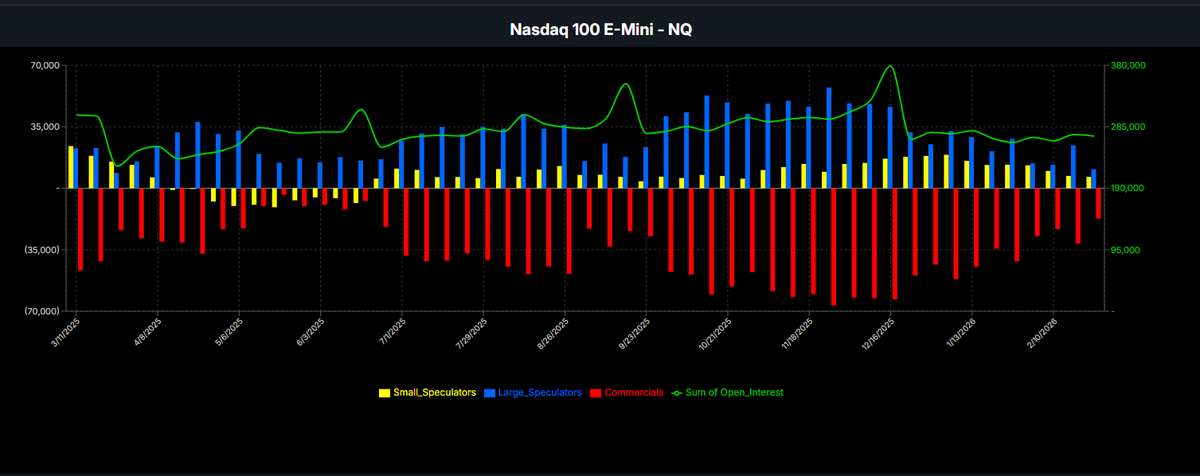Click the 10/21/2025 date axis label
This screenshot has height=476, width=1200.
(x=715, y=334)
